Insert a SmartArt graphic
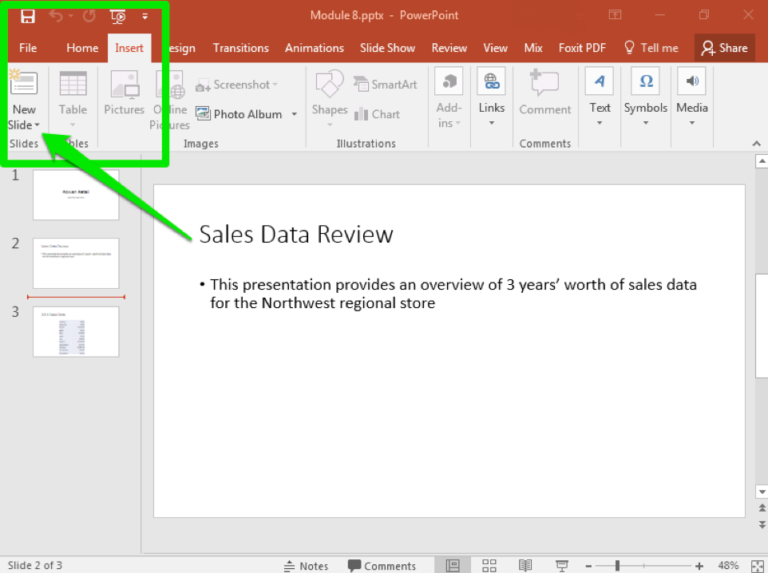This screenshot has height=573, width=768. (x=385, y=85)
